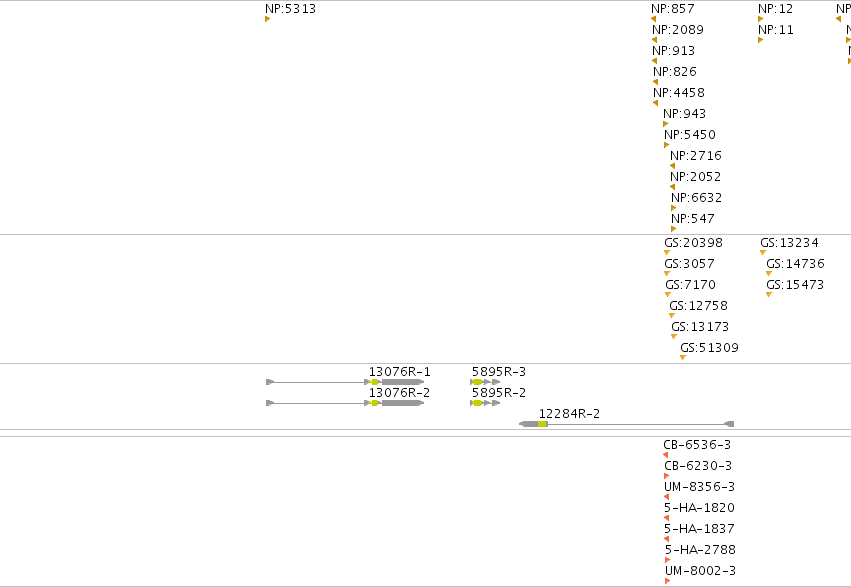Screen dimensions: 851x587
Task: Select the 13076R-1 transcript label
Action: [399, 372]
